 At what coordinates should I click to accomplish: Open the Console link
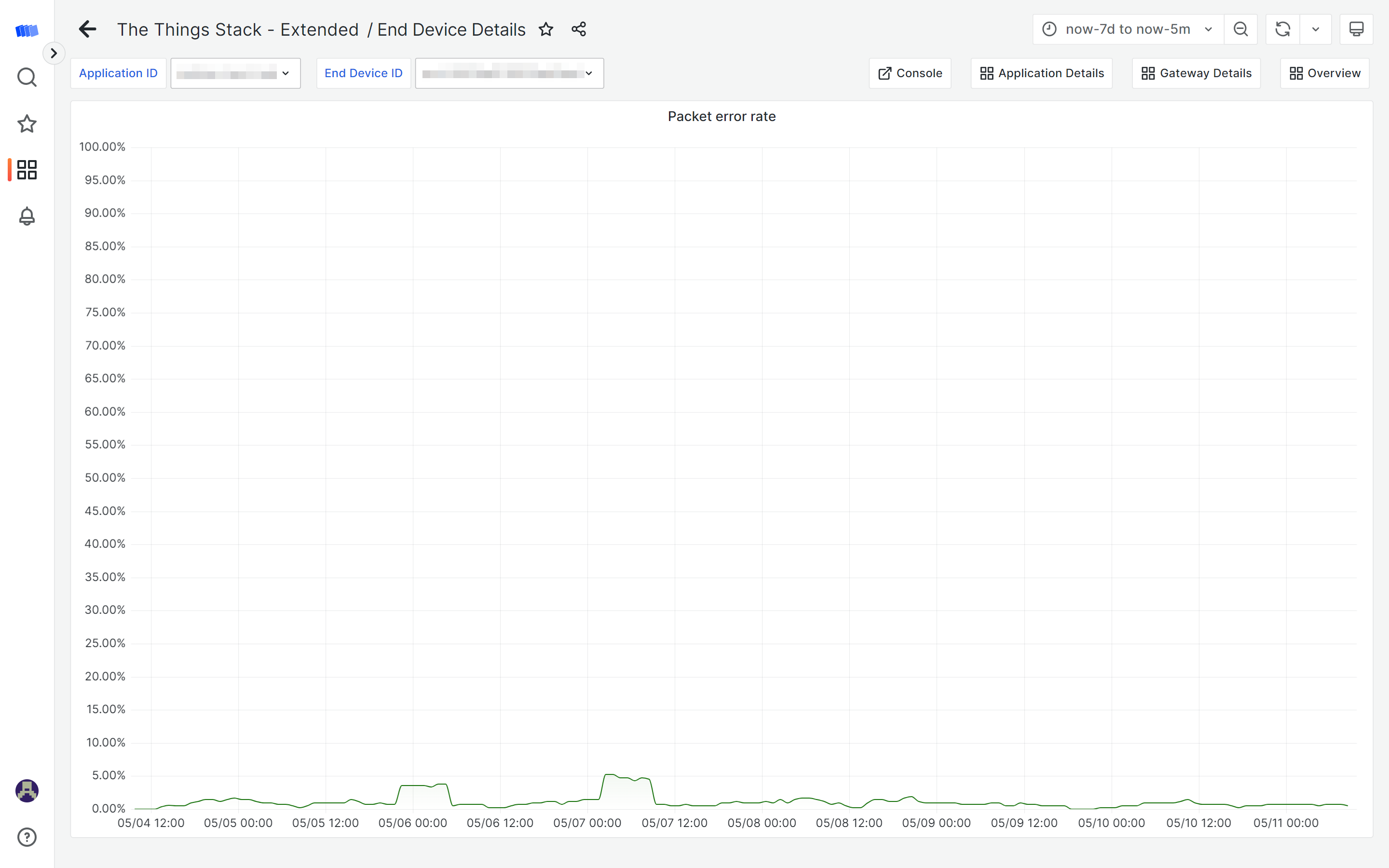(x=910, y=73)
